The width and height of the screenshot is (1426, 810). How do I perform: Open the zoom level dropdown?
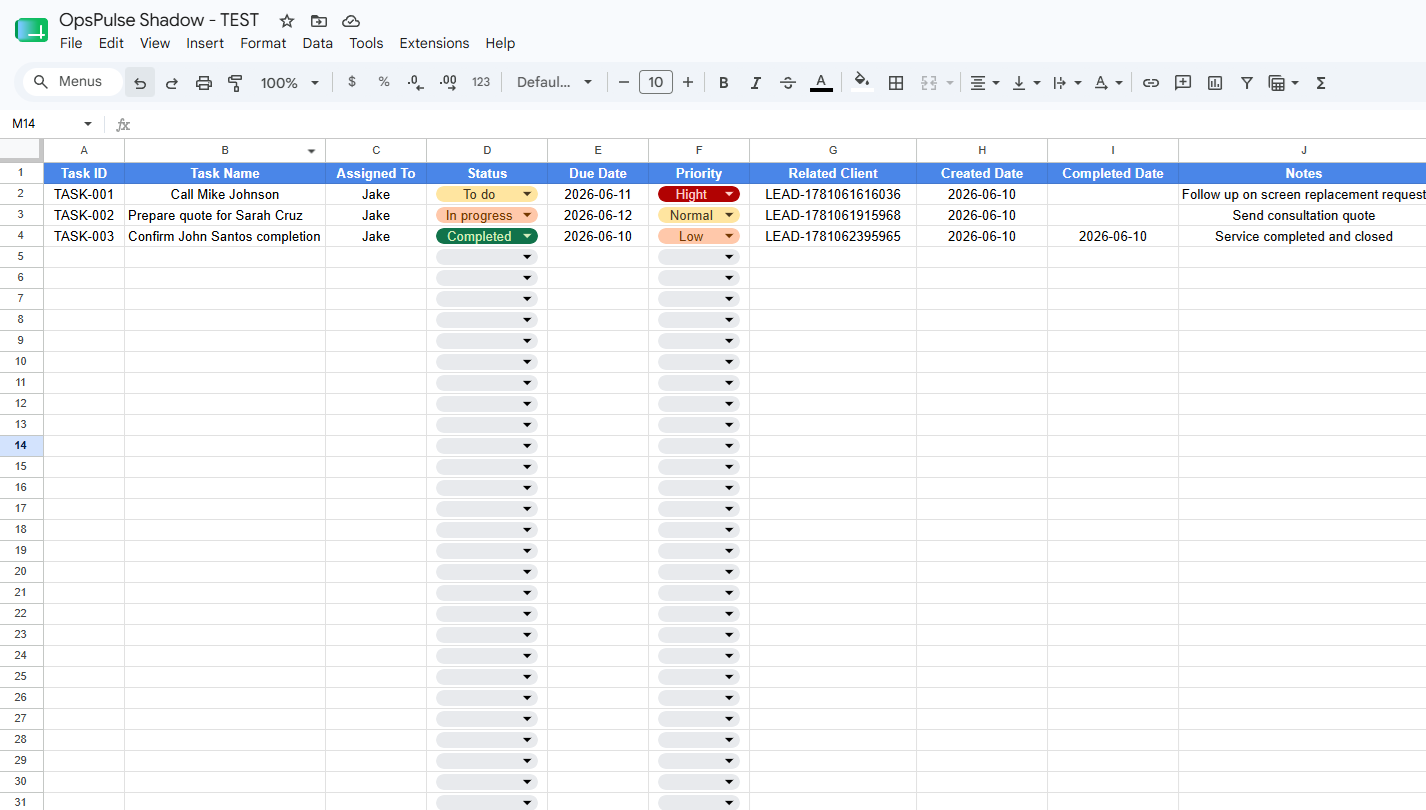pos(290,83)
